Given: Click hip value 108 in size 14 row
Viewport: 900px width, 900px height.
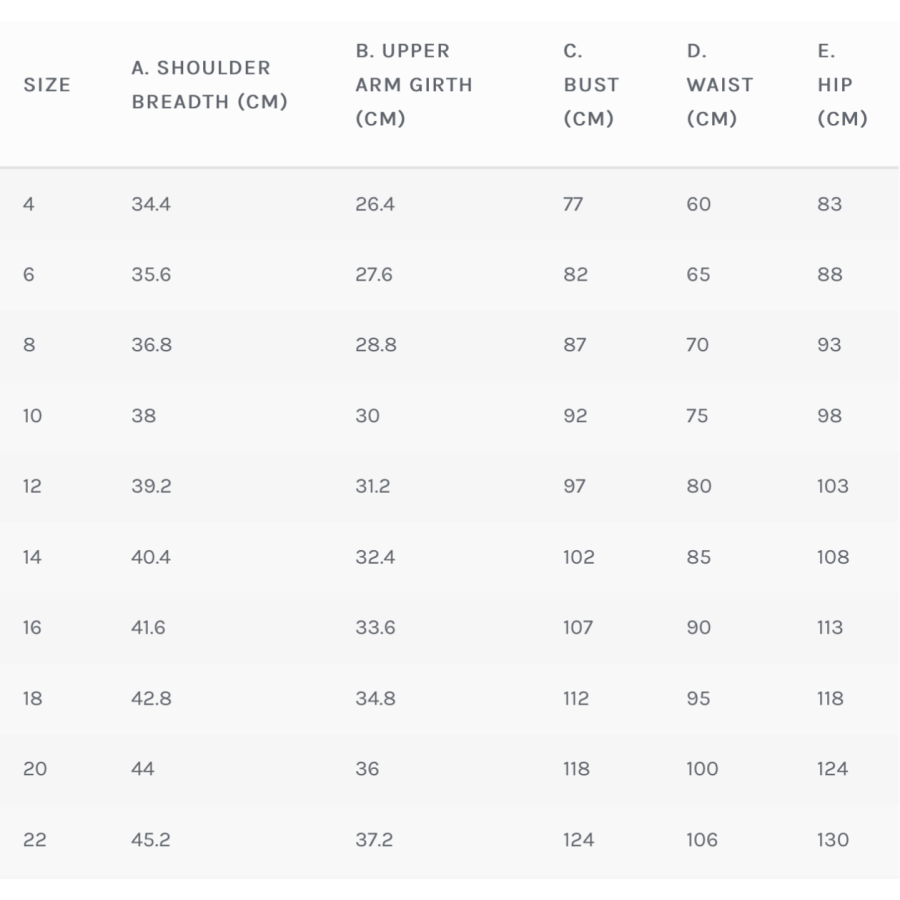Looking at the screenshot, I should [x=832, y=557].
